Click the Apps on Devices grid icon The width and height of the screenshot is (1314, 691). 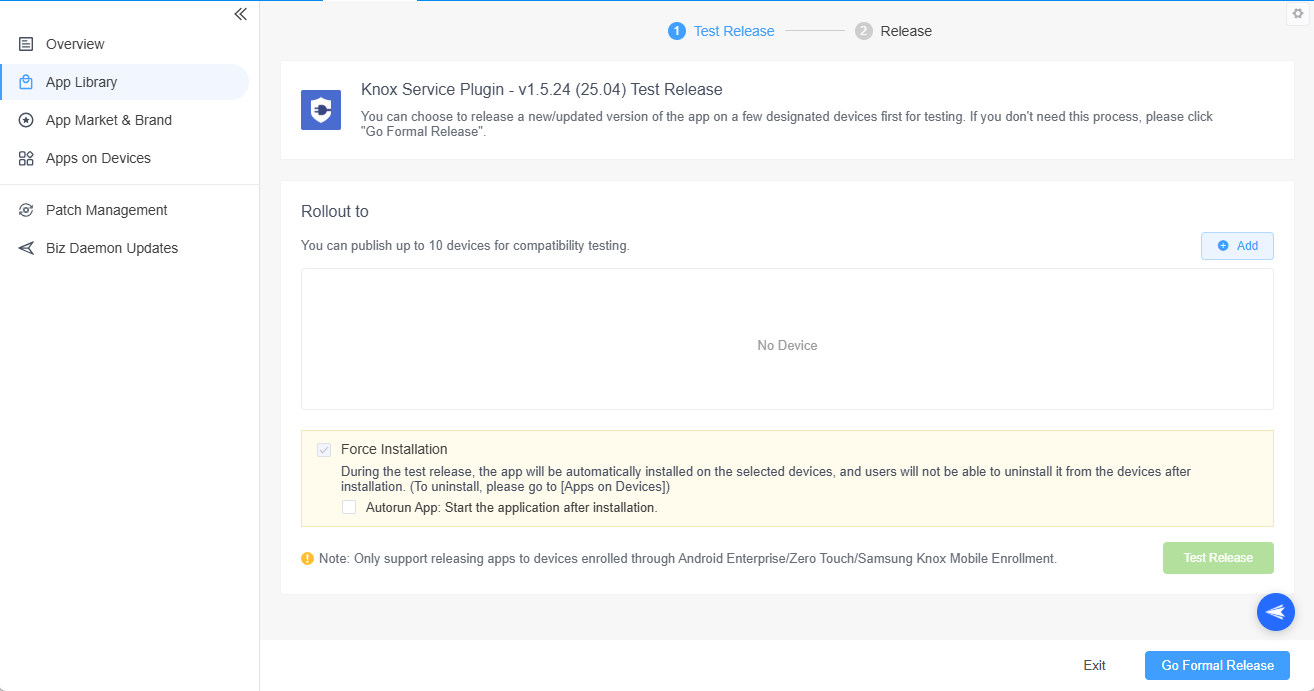pos(26,158)
